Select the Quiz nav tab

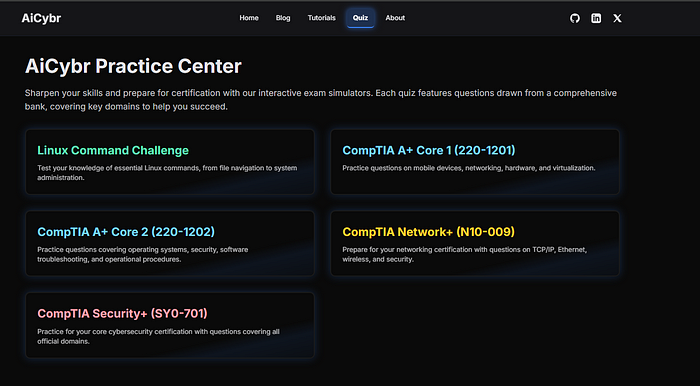coord(360,18)
